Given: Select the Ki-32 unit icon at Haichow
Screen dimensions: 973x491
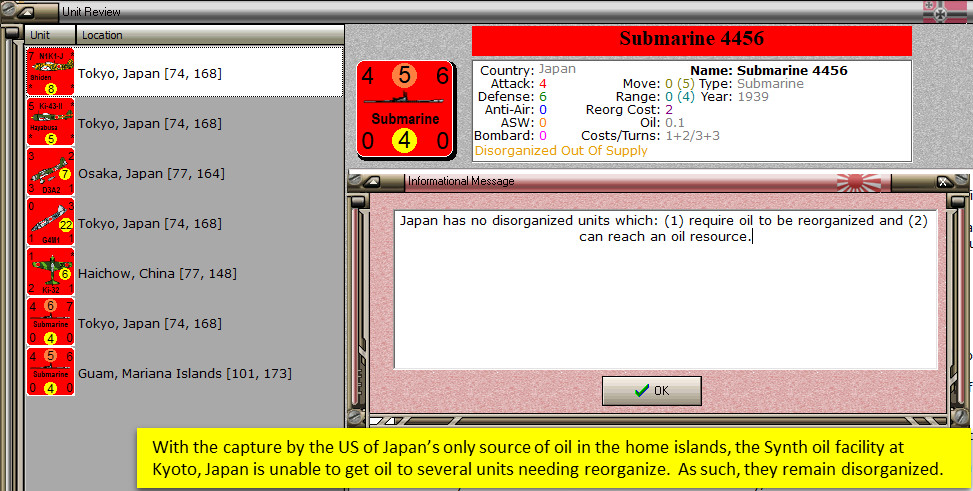Looking at the screenshot, I should coord(50,273).
